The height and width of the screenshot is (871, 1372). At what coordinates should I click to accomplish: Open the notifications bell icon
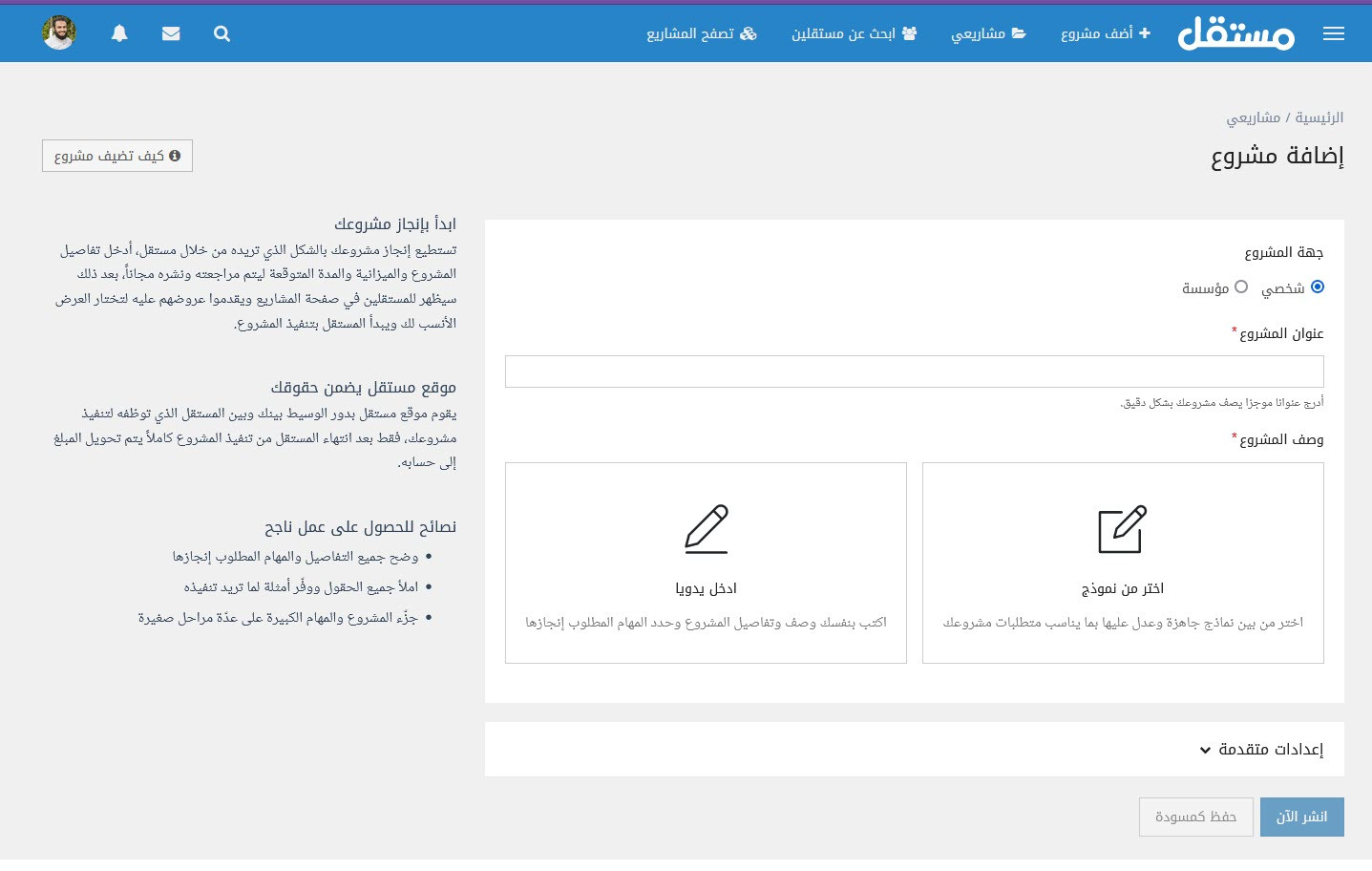pos(119,33)
